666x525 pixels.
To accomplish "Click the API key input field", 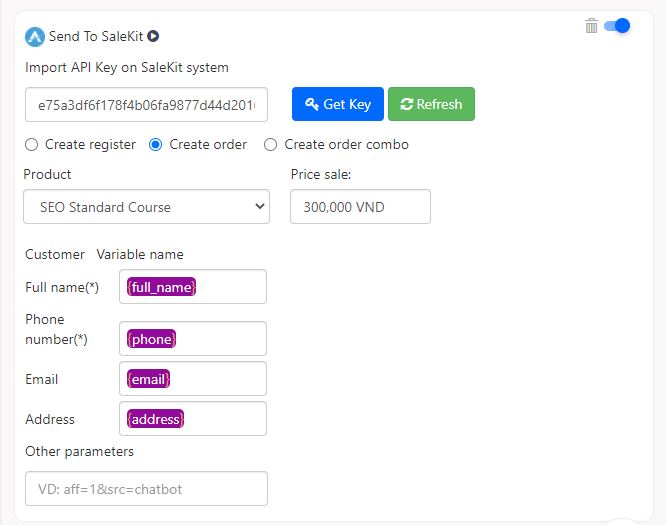I will 147,105.
